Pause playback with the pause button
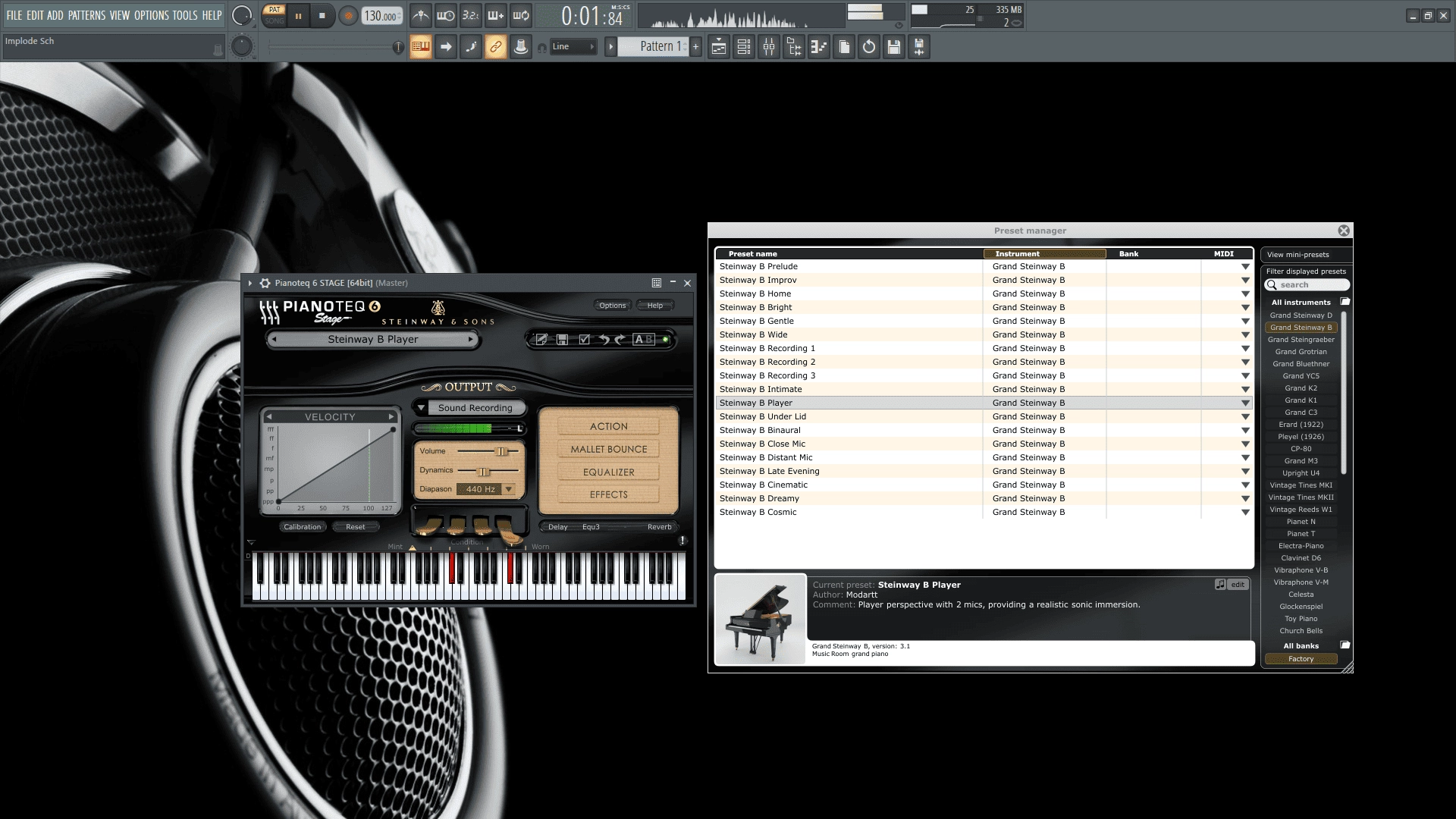The height and width of the screenshot is (819, 1456). click(x=299, y=16)
